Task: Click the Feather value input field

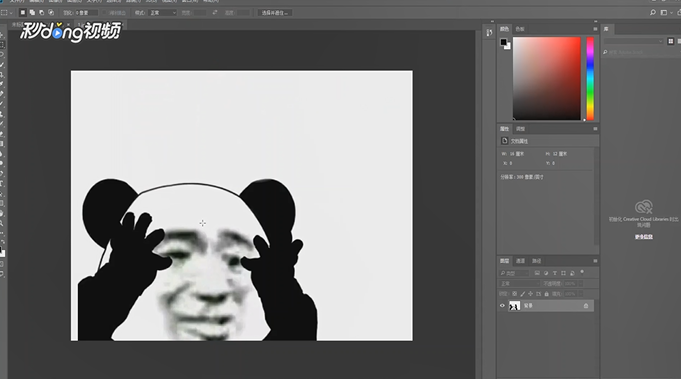Action: point(86,13)
